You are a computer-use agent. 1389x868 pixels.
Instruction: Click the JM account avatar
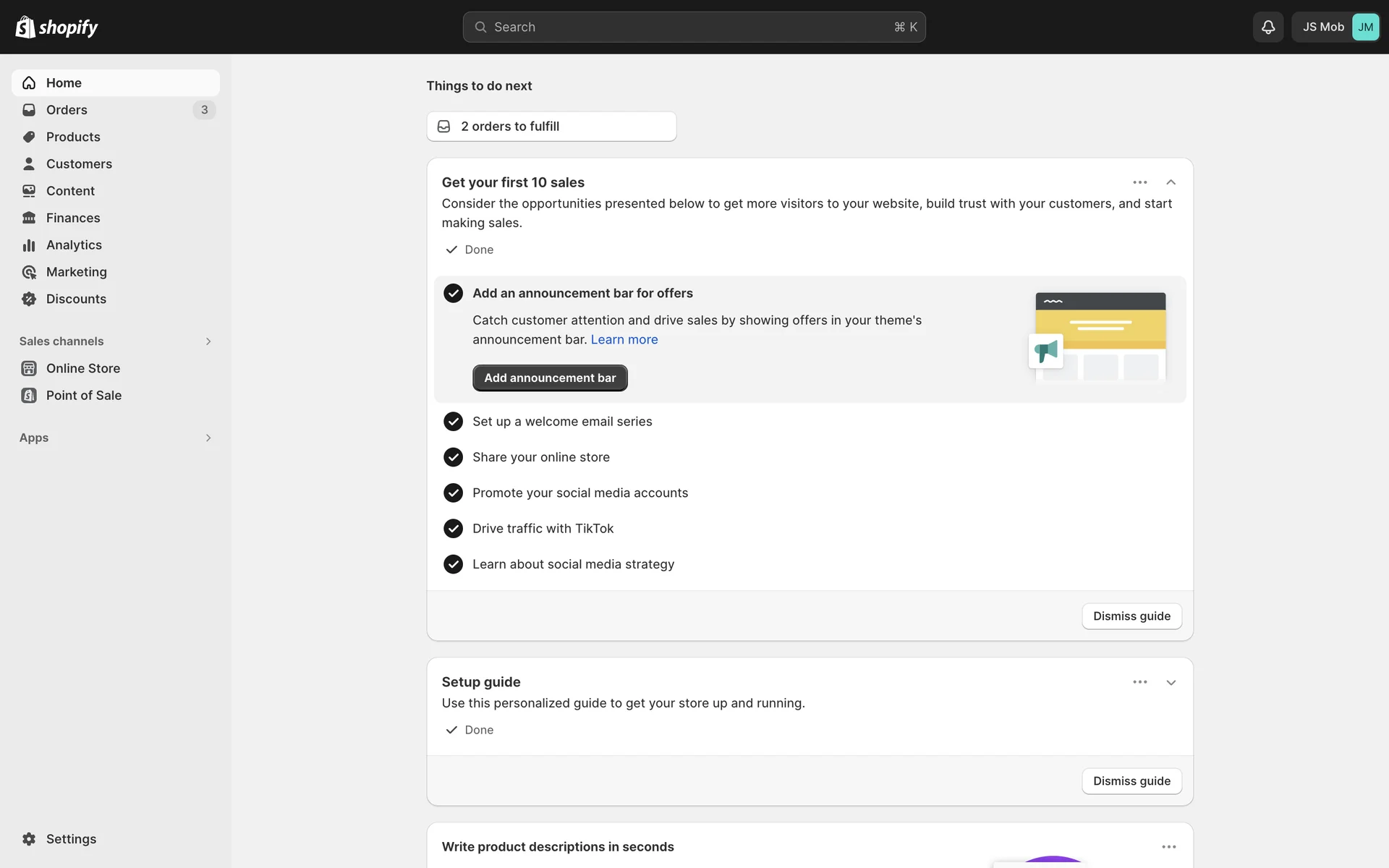pyautogui.click(x=1364, y=27)
